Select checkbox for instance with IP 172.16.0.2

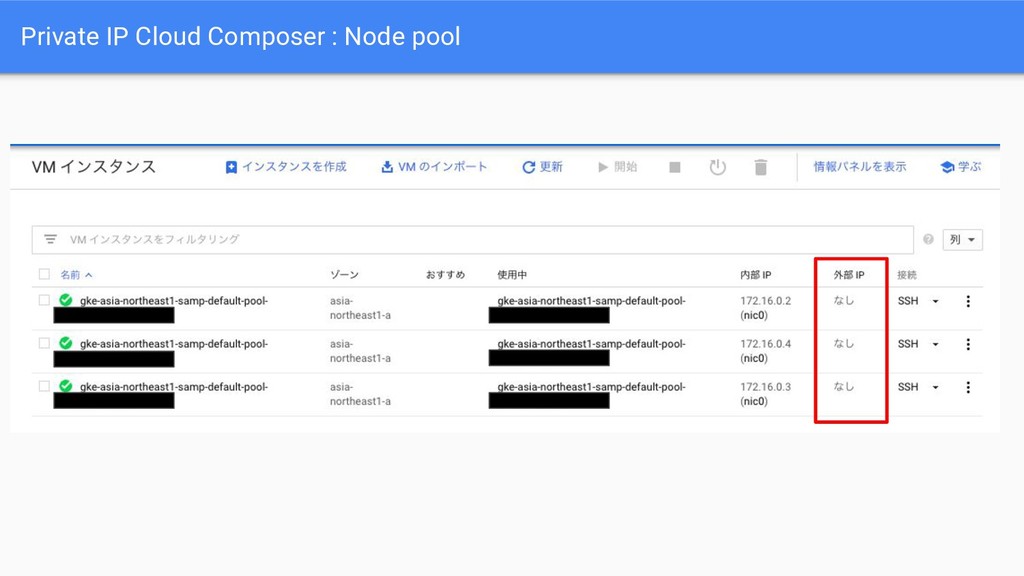[x=44, y=300]
